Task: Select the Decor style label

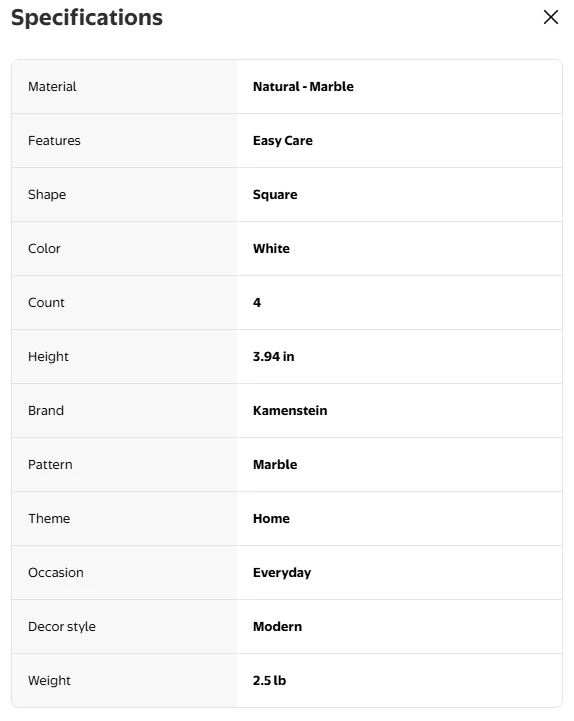Action: (x=62, y=627)
